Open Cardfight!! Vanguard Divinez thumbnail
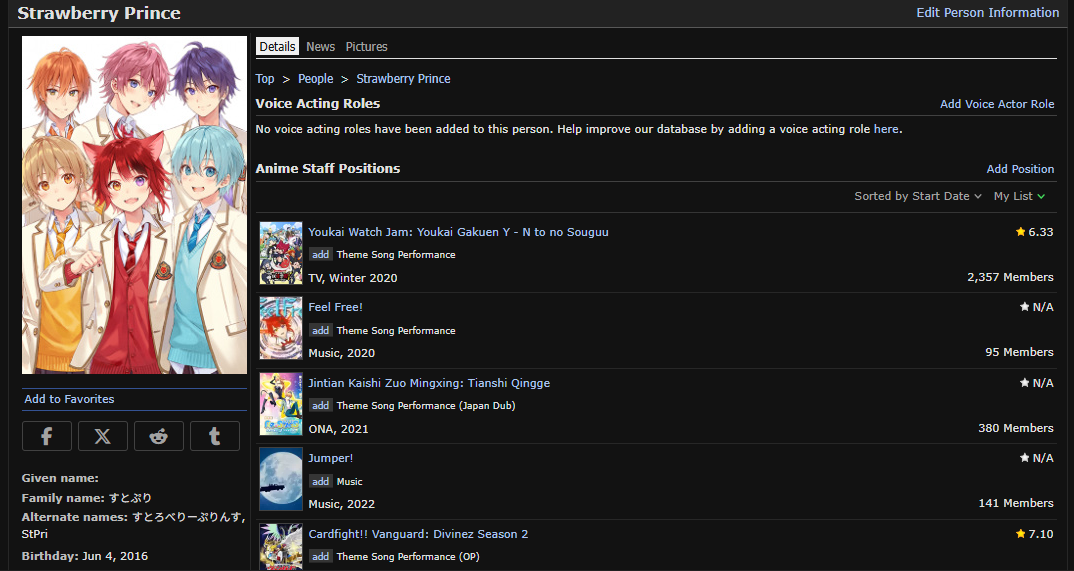Image resolution: width=1074 pixels, height=571 pixels. coord(281,547)
